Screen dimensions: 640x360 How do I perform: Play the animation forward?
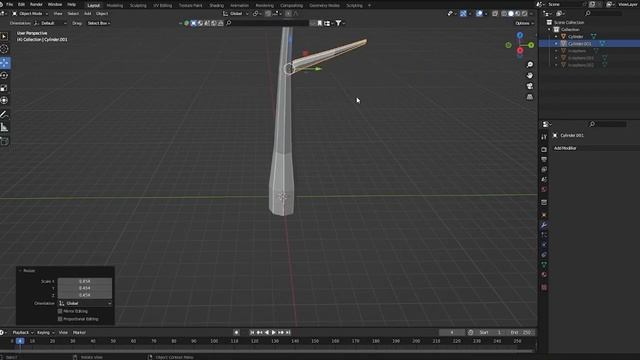274,333
